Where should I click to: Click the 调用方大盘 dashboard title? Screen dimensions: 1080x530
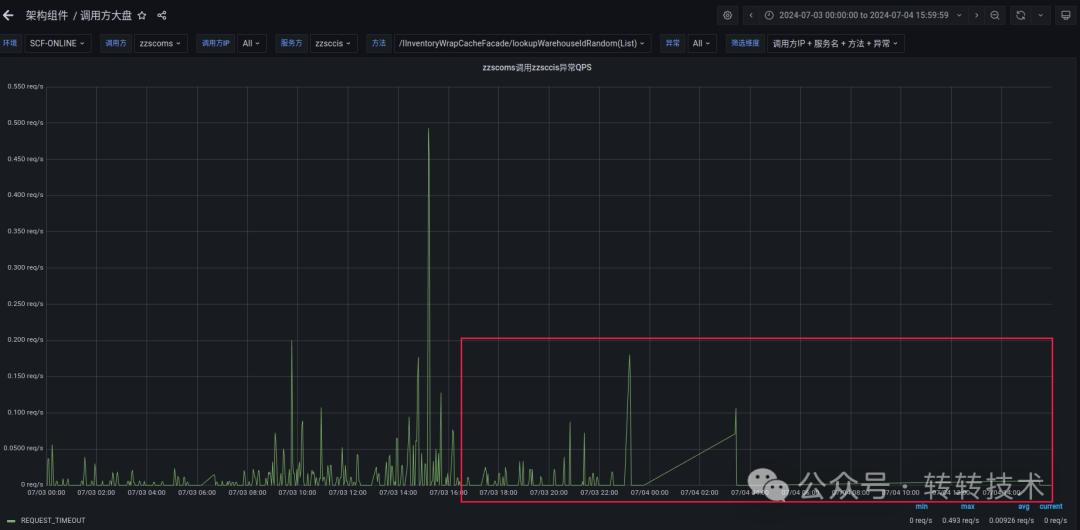tap(106, 15)
